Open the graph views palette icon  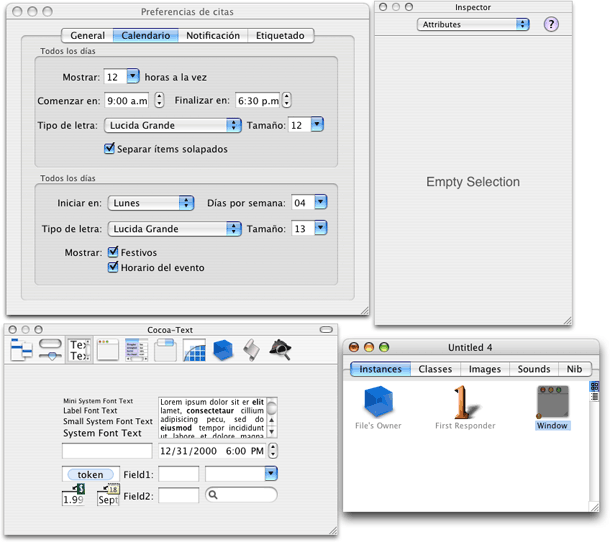click(194, 349)
